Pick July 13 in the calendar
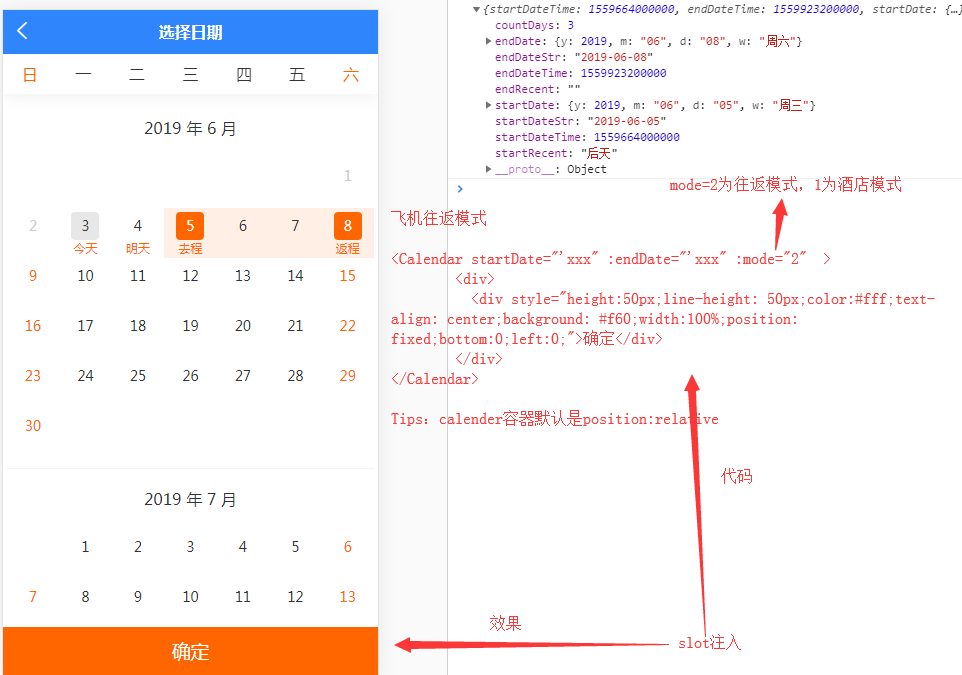This screenshot has width=962, height=675. pyautogui.click(x=347, y=597)
